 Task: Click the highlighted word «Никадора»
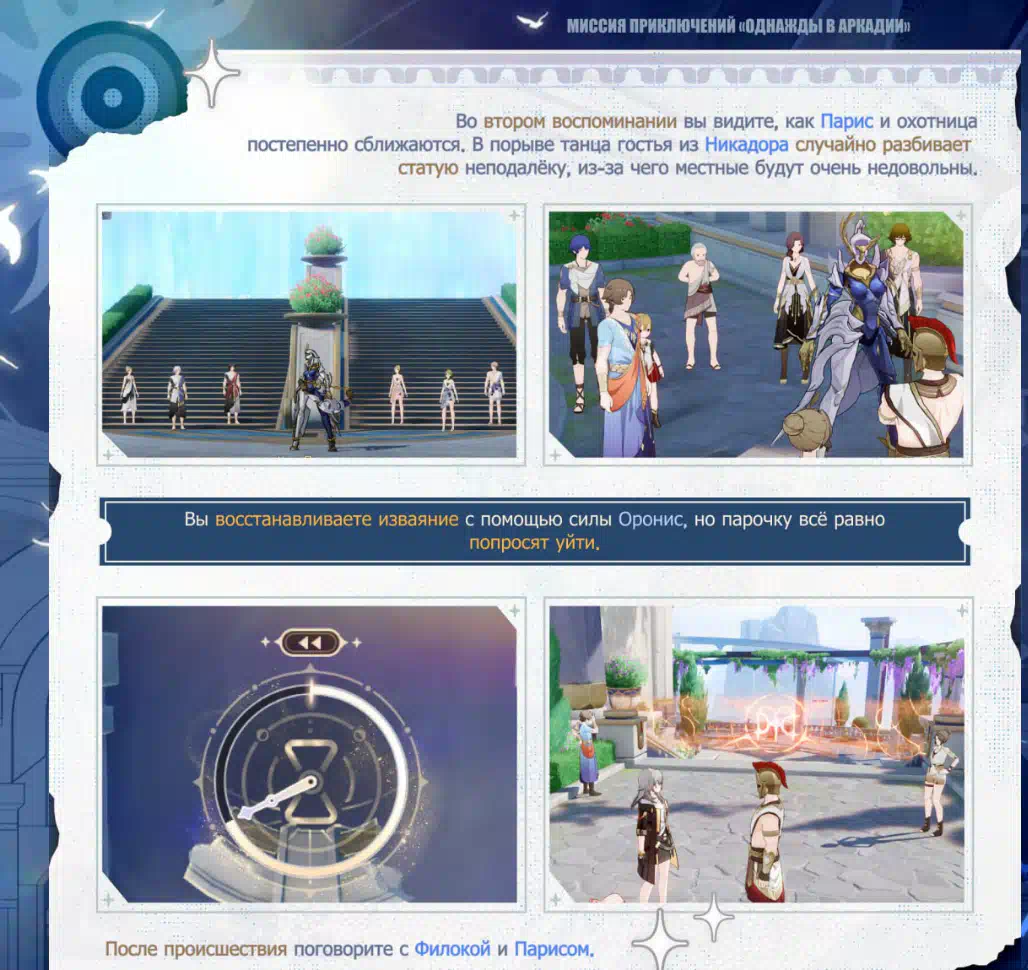(x=746, y=144)
